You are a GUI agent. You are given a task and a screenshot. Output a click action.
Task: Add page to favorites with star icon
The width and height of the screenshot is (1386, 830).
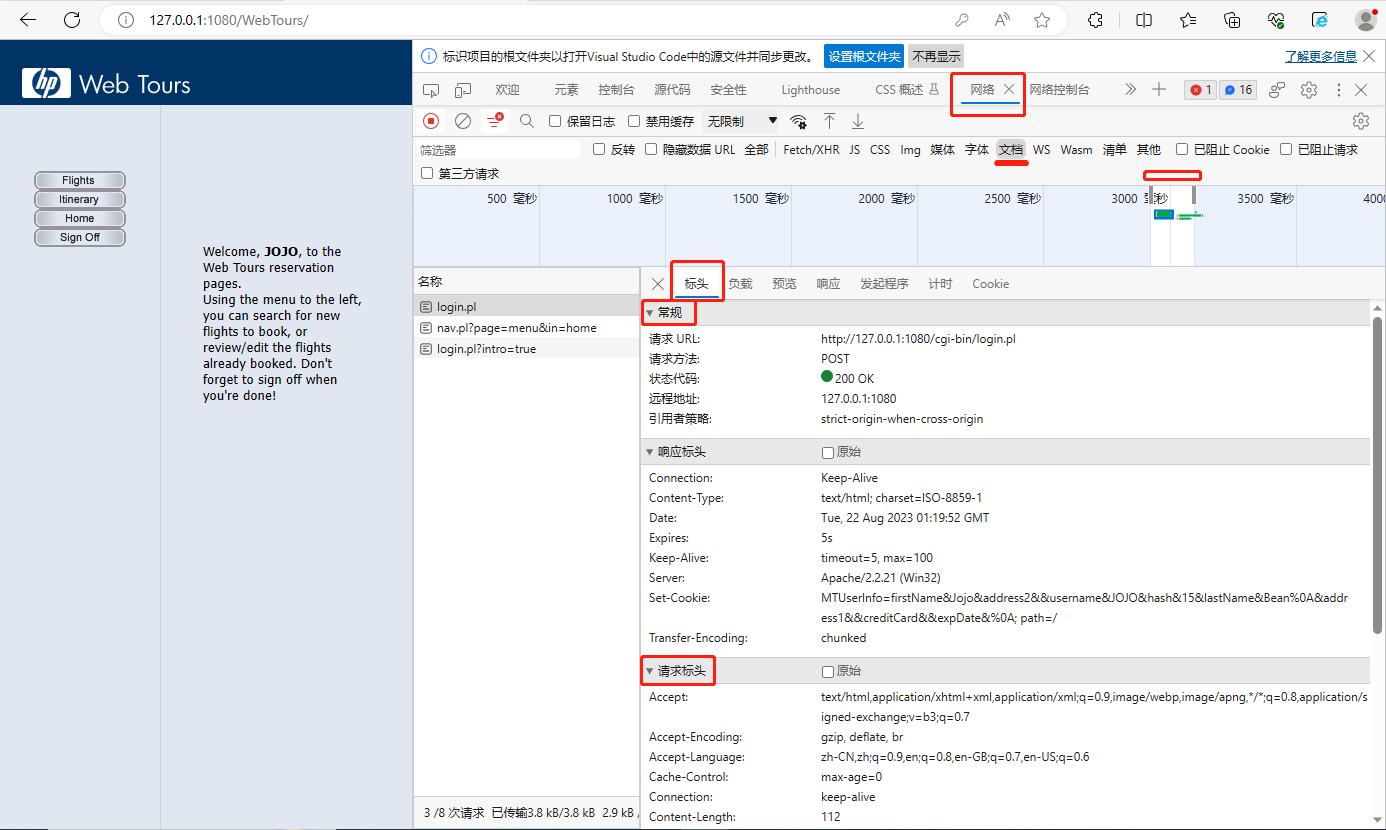(x=1042, y=20)
